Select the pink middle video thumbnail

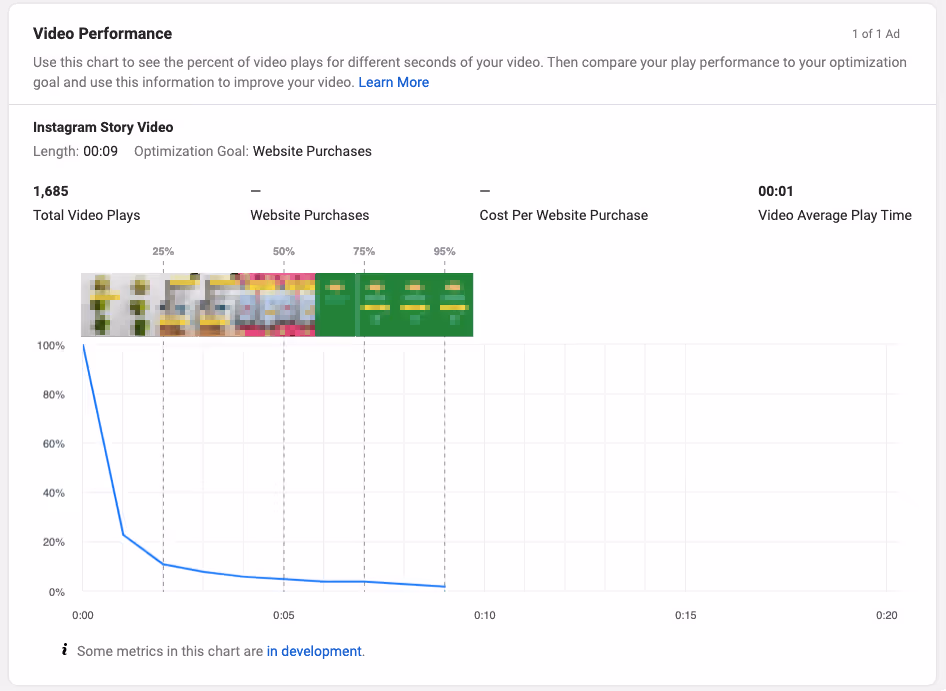(277, 305)
